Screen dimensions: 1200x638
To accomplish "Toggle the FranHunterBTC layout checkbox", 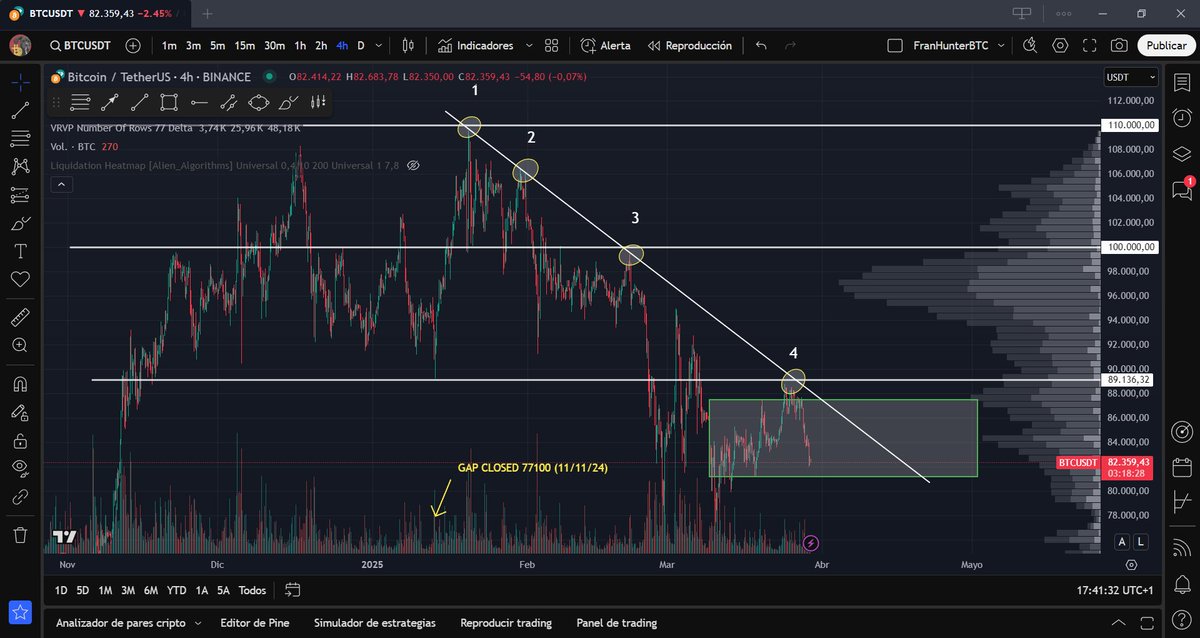I will pyautogui.click(x=894, y=46).
